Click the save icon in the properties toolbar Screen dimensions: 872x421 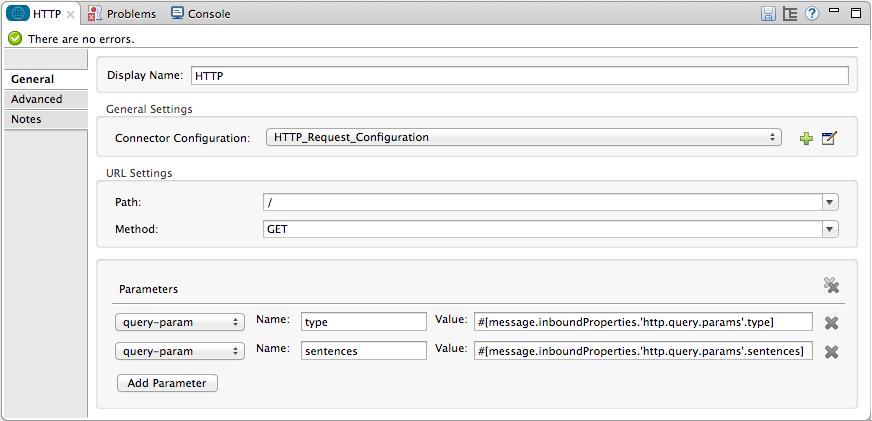click(769, 14)
